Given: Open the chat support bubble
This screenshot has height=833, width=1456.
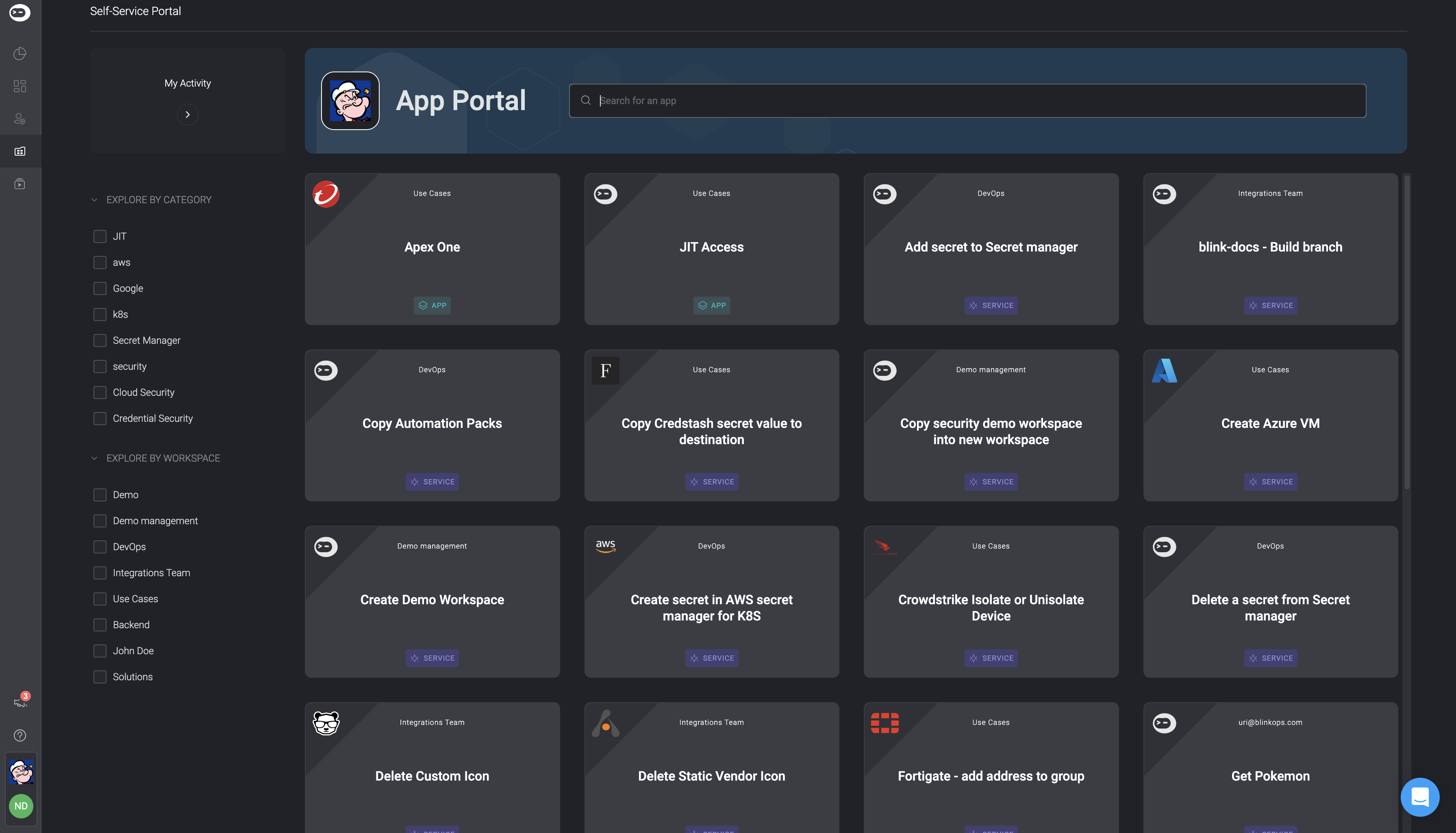Looking at the screenshot, I should tap(1420, 797).
